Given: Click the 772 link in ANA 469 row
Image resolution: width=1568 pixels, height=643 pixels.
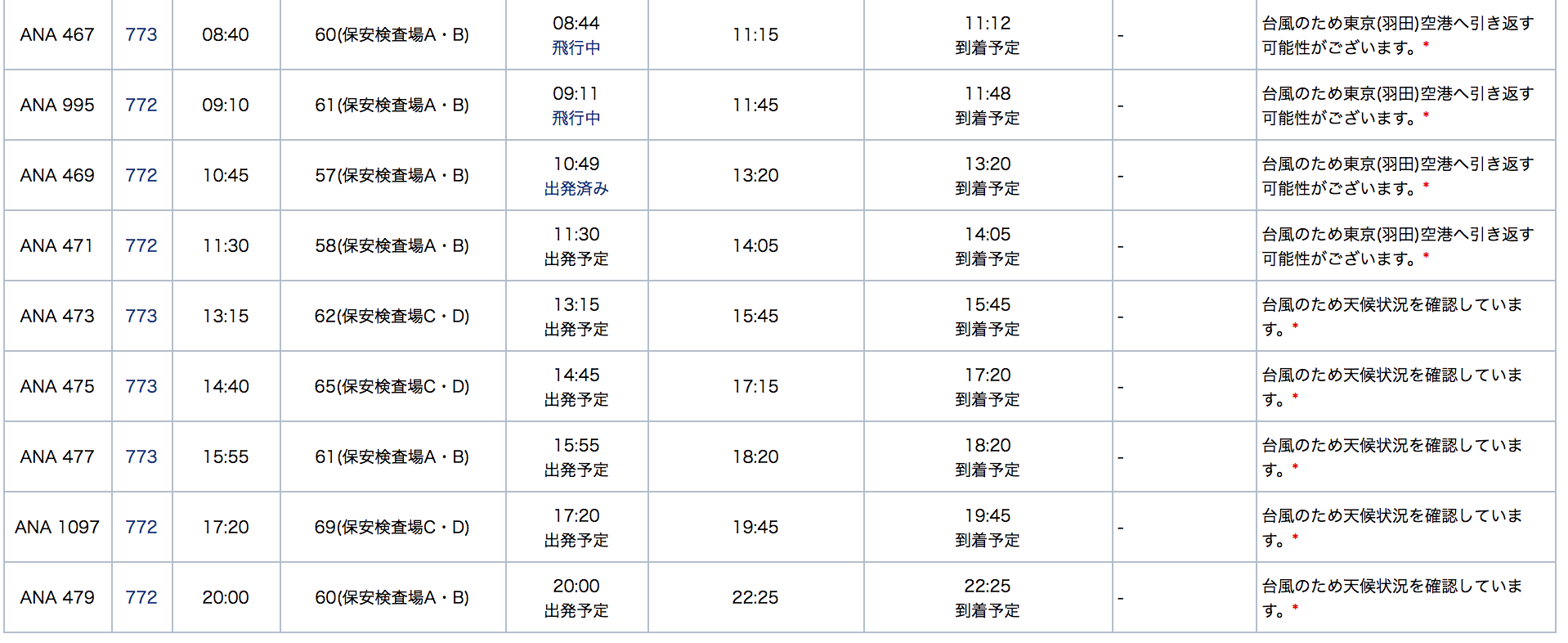Looking at the screenshot, I should coord(141,175).
